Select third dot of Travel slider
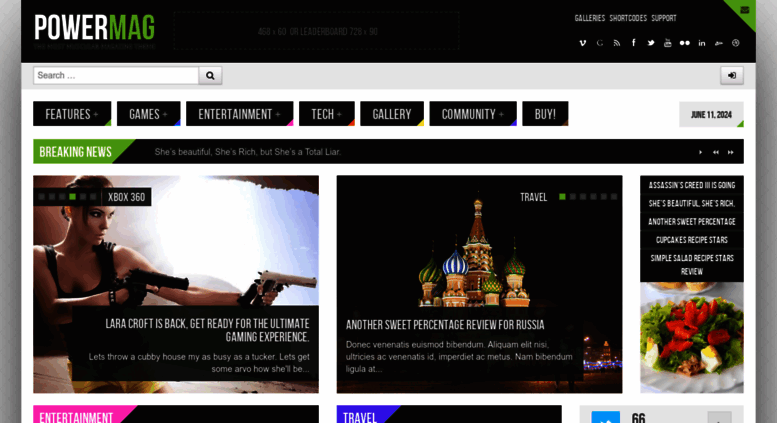Screen dimensions: 777x423 pos(583,197)
